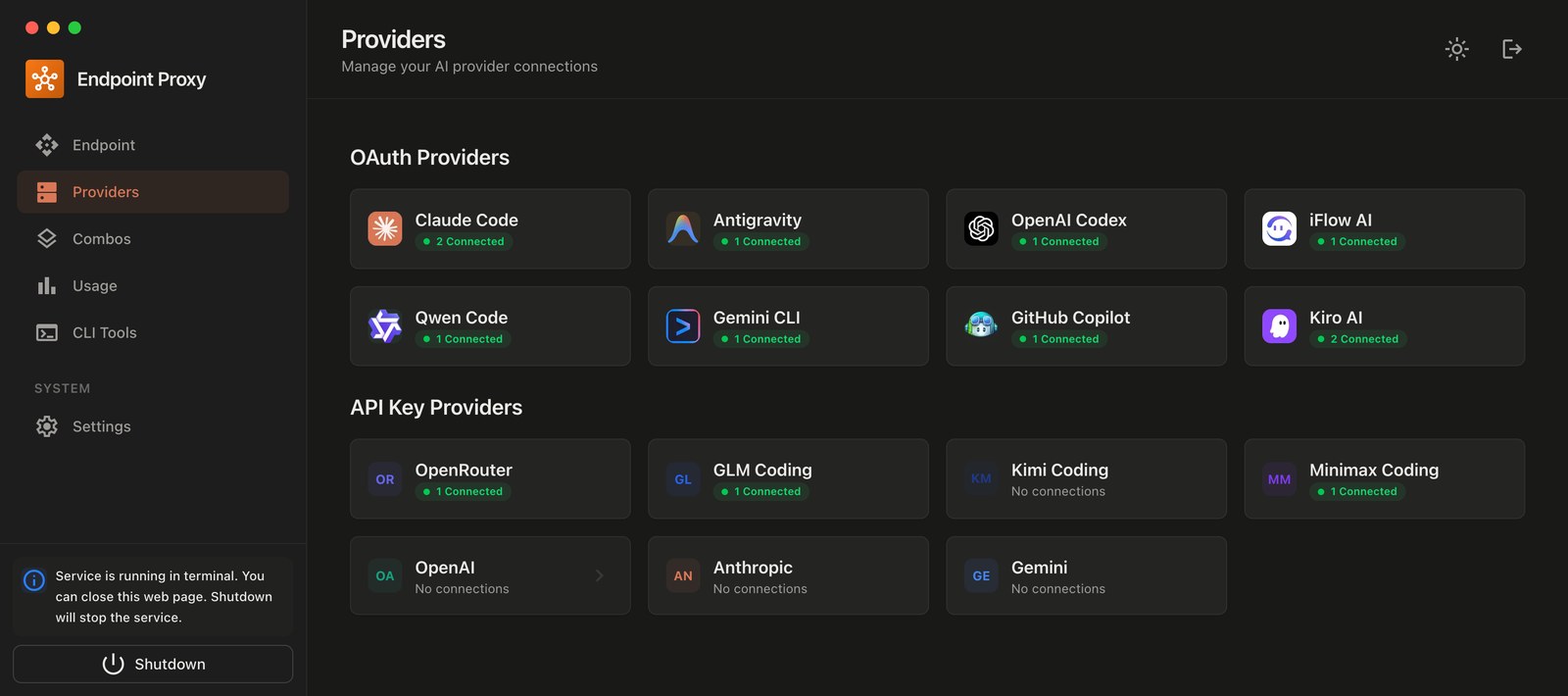
Task: Click "Manage your AI provider connections" subtitle
Action: point(469,67)
